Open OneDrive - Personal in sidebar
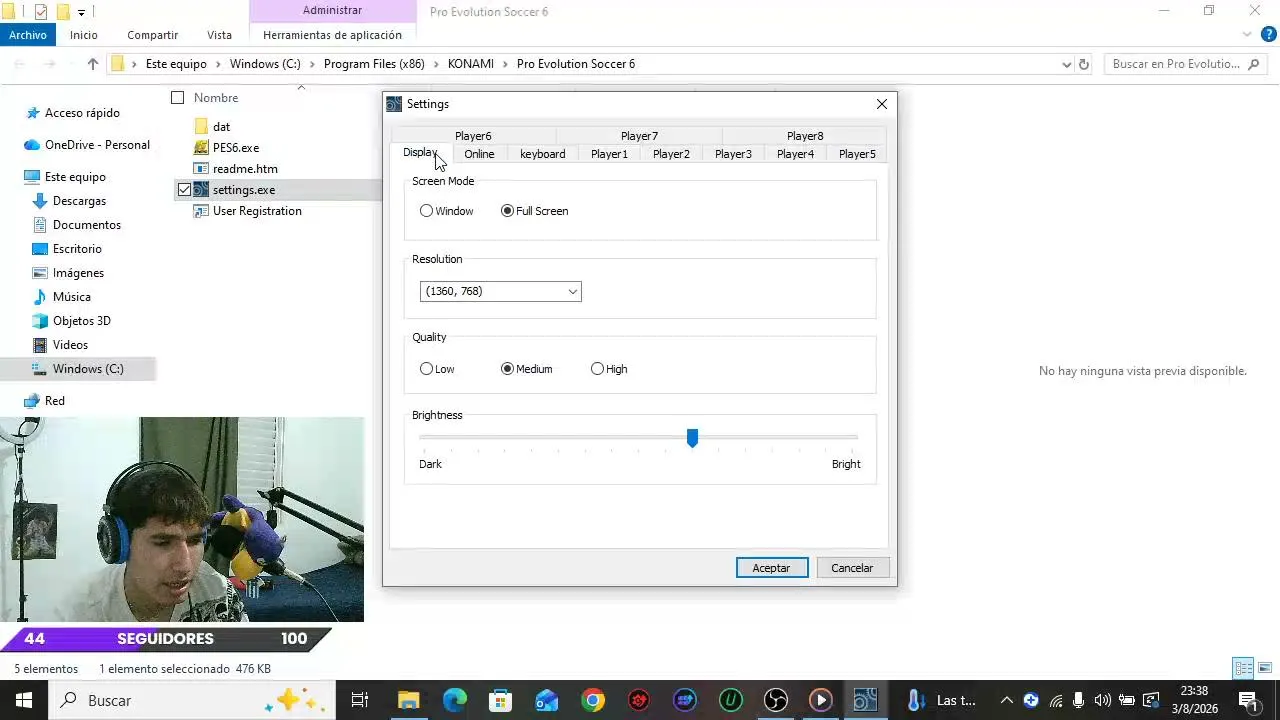This screenshot has width=1280, height=720. point(97,145)
